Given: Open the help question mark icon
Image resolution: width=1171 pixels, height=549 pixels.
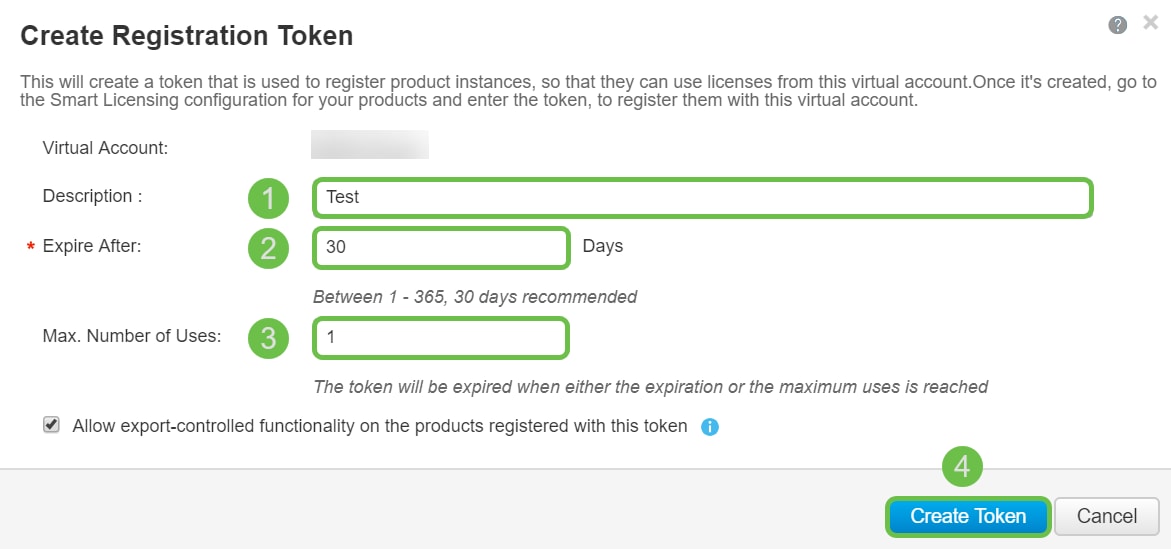Looking at the screenshot, I should [x=1118, y=25].
